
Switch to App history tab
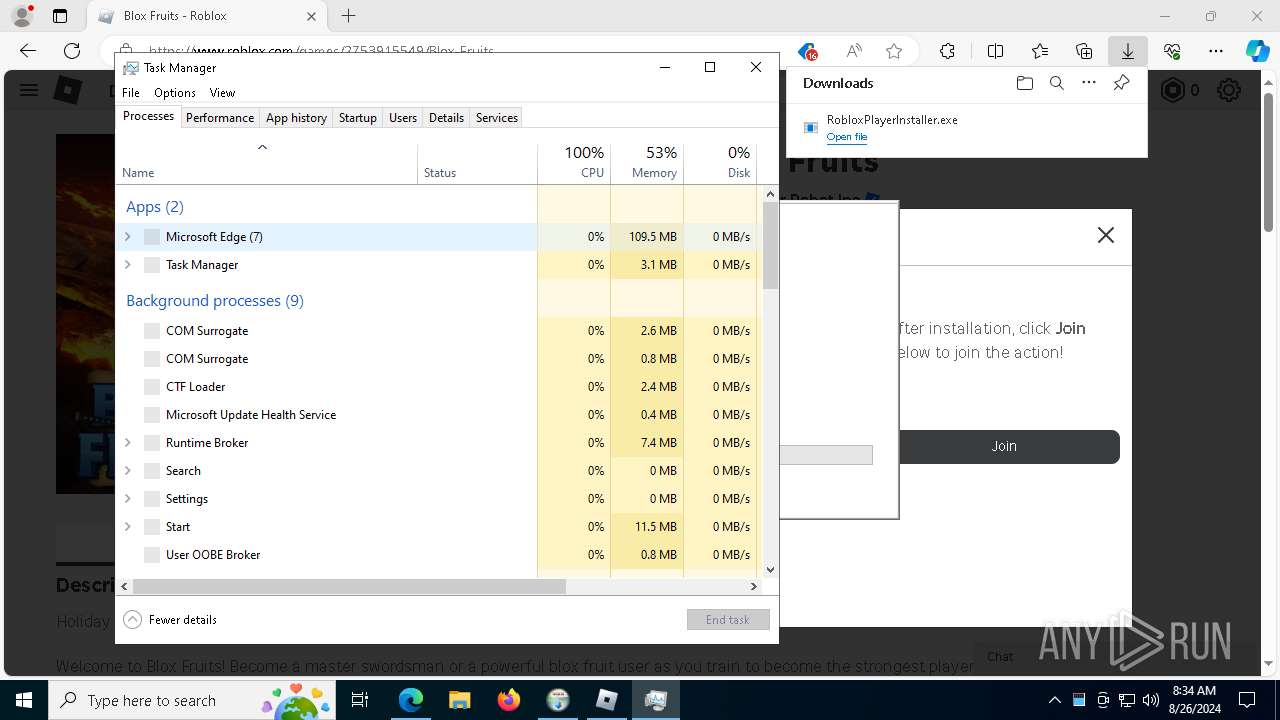(x=296, y=118)
